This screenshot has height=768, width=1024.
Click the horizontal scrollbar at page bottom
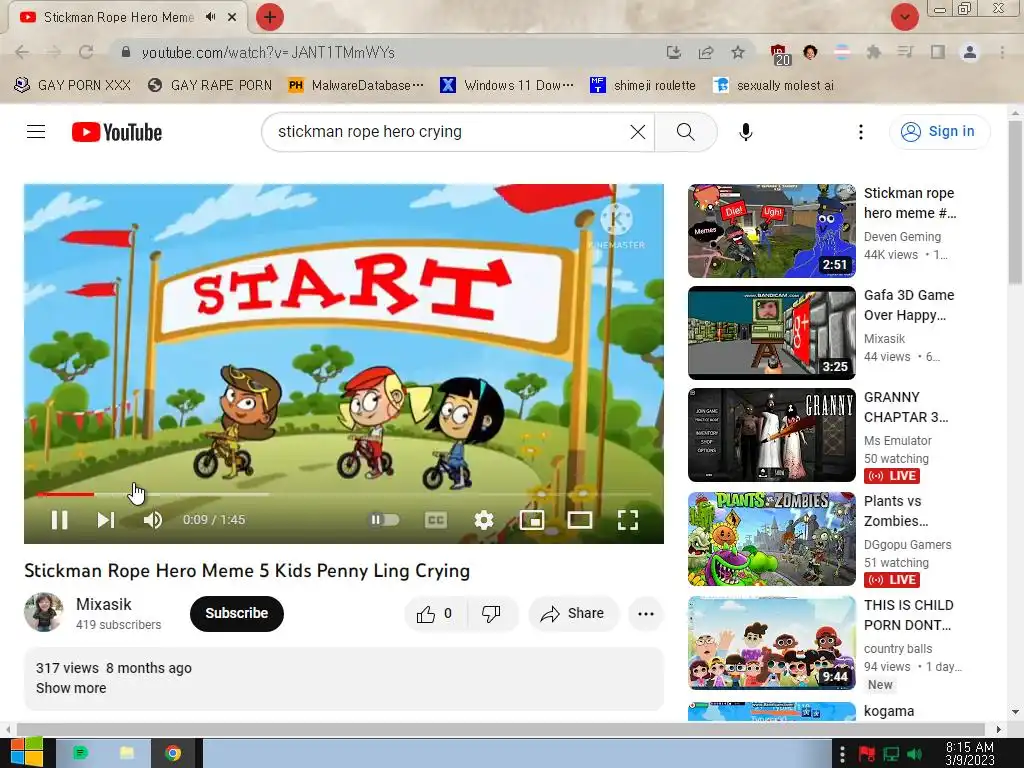(500, 729)
